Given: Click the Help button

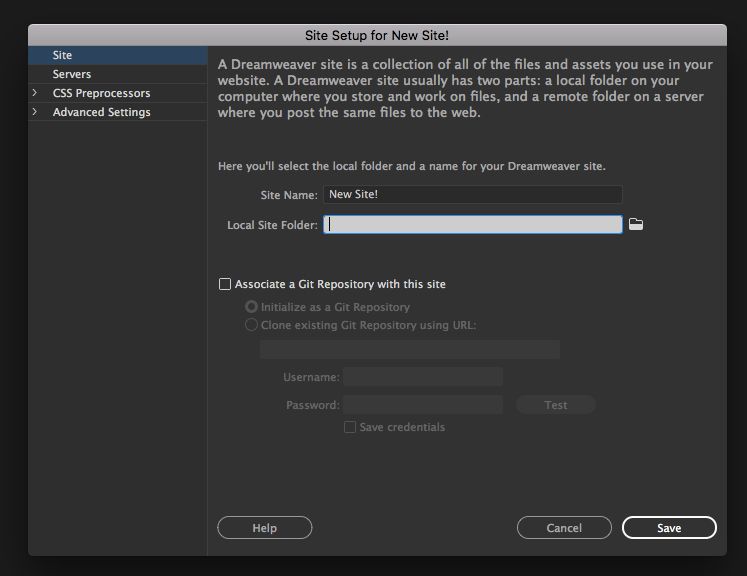Looking at the screenshot, I should 264,527.
